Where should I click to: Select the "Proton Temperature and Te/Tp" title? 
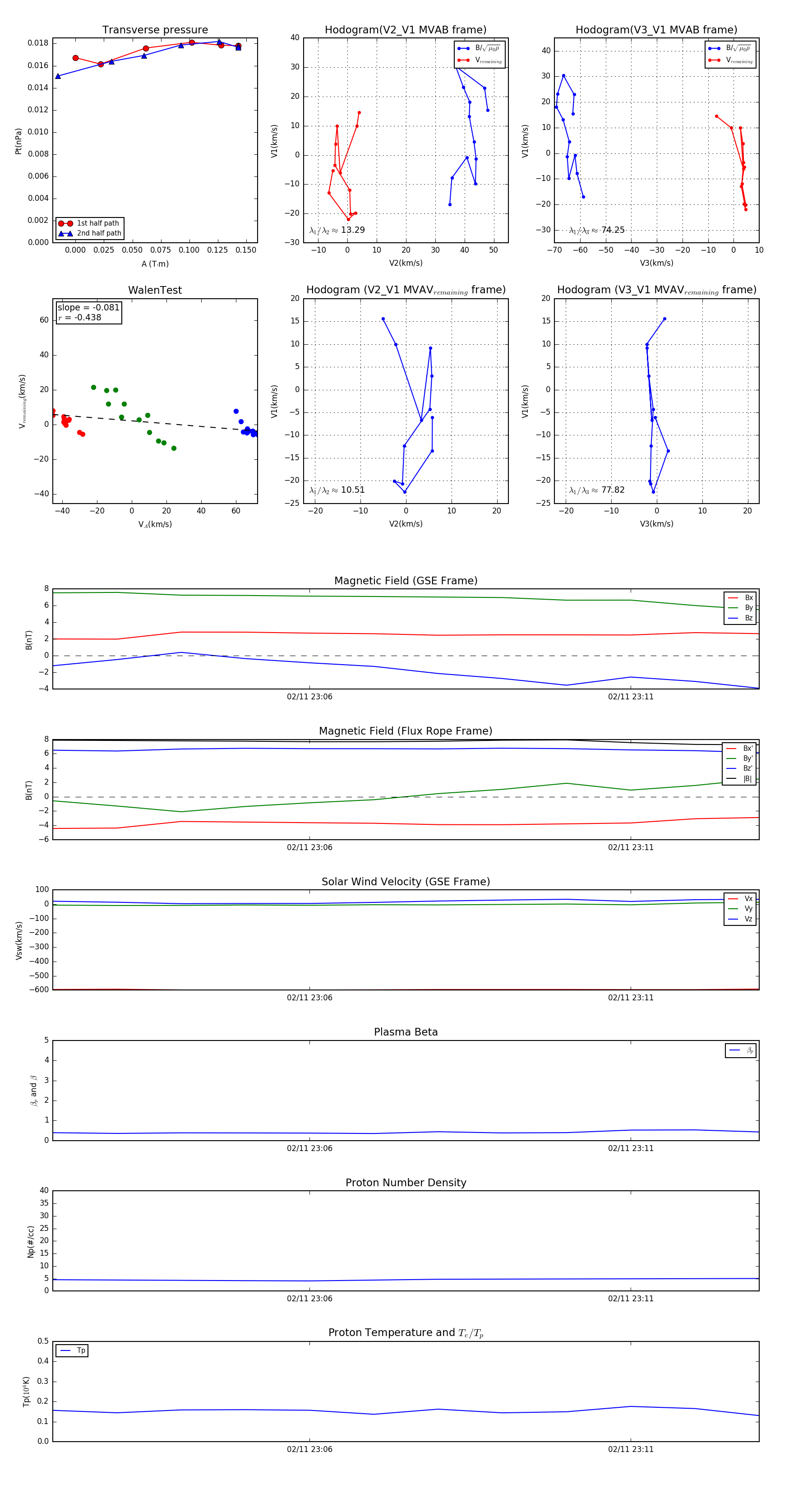pyautogui.click(x=406, y=1333)
